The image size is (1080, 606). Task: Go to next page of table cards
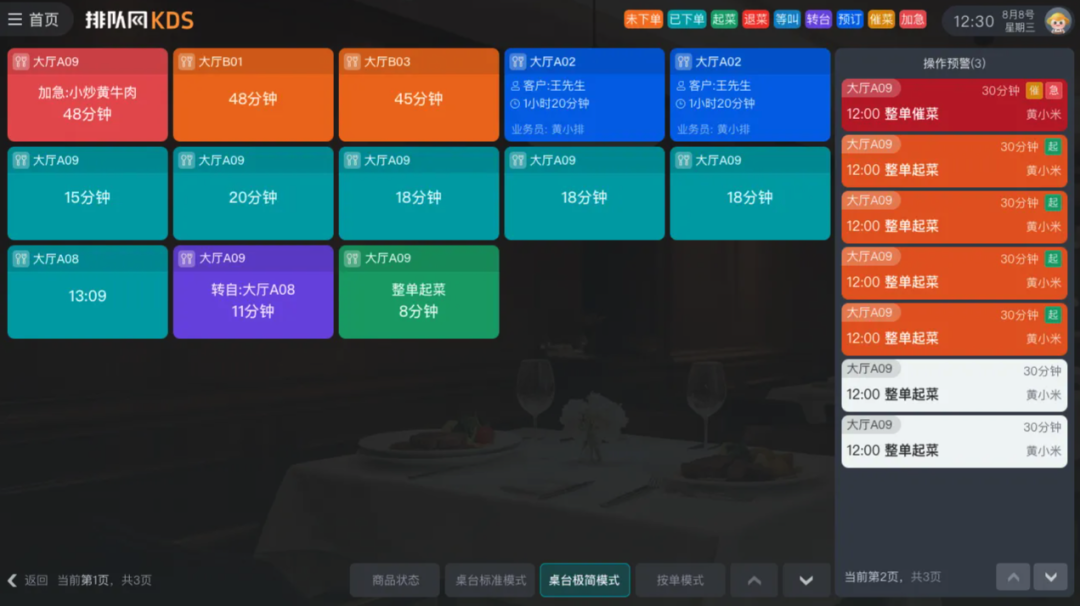(x=805, y=581)
